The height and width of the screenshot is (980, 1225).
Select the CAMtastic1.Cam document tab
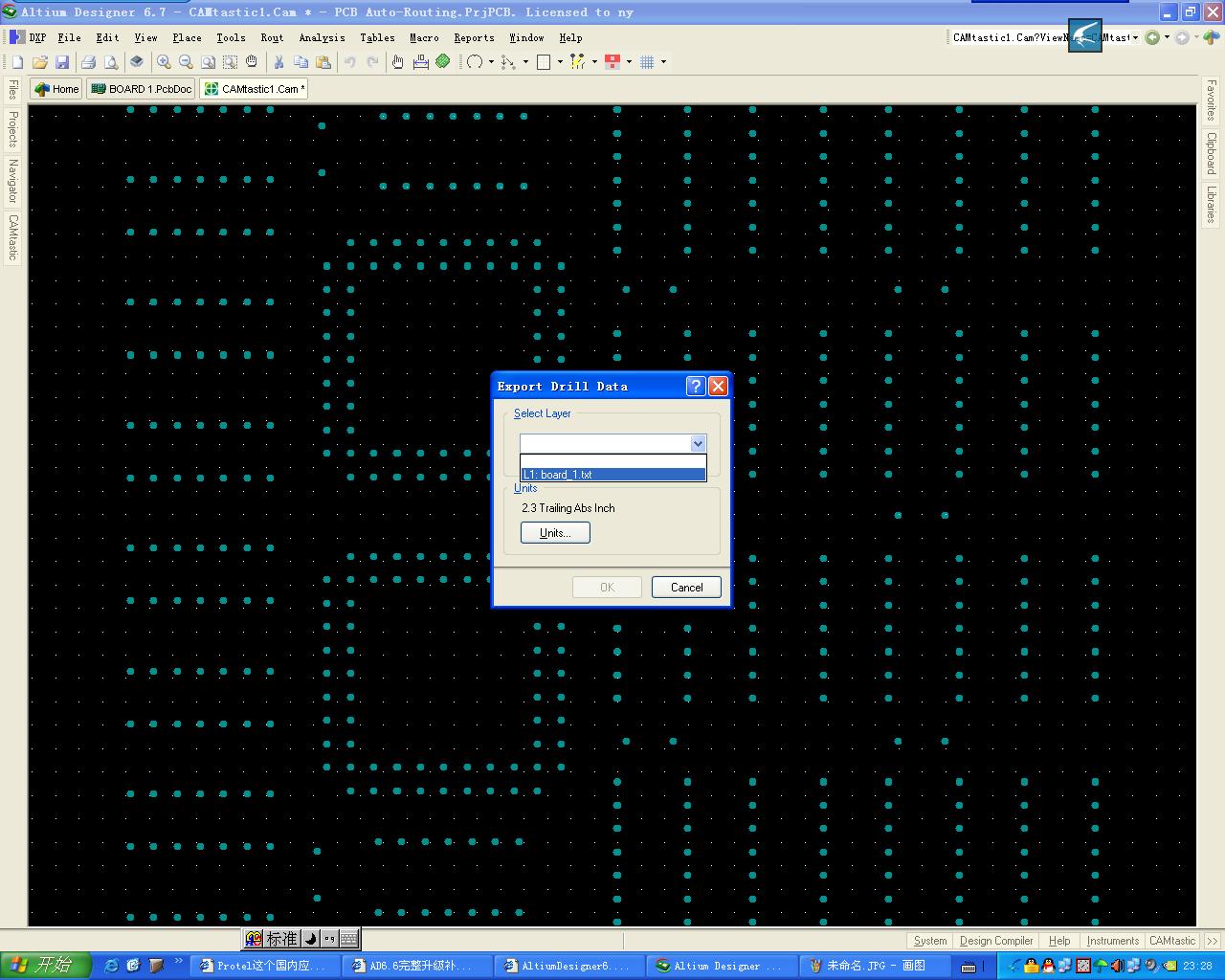point(255,89)
